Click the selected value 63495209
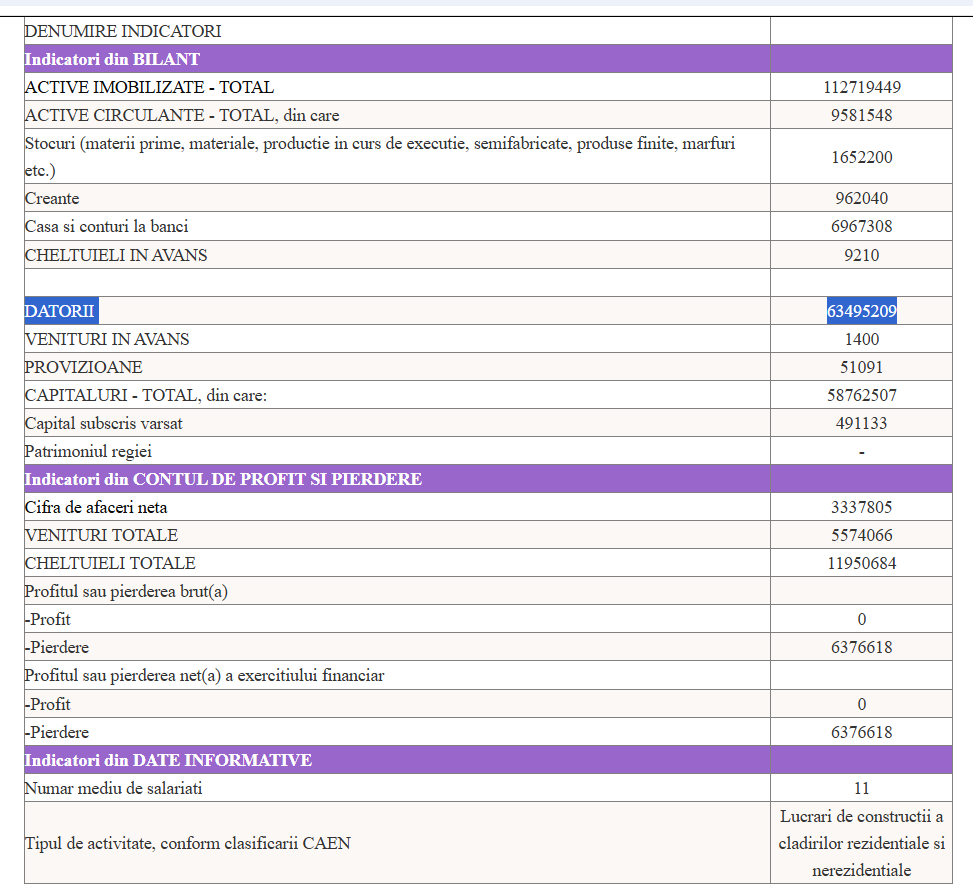Screen dimensions: 973x887 861,311
